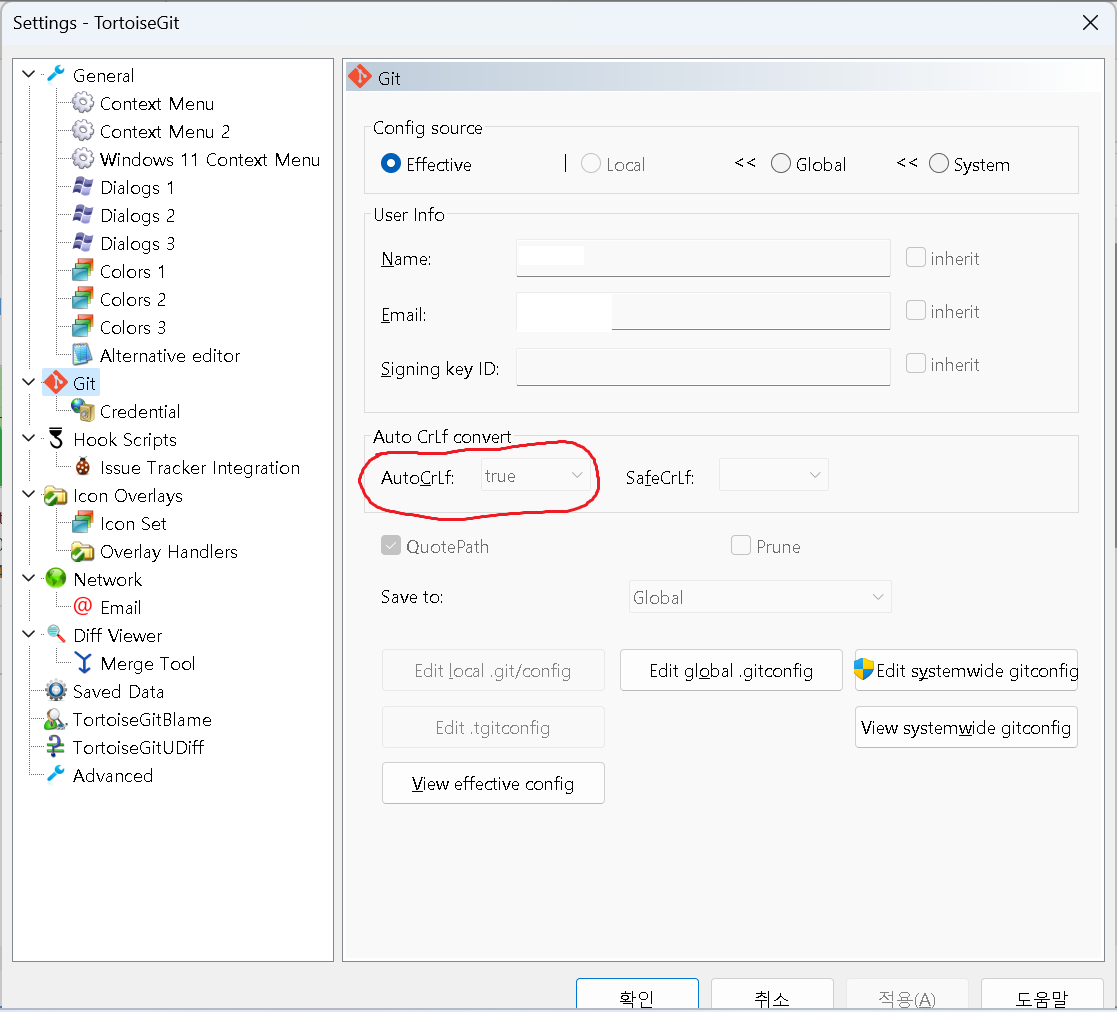Click the 취소 (Cancel) button
The image size is (1117, 1012).
pos(772,995)
